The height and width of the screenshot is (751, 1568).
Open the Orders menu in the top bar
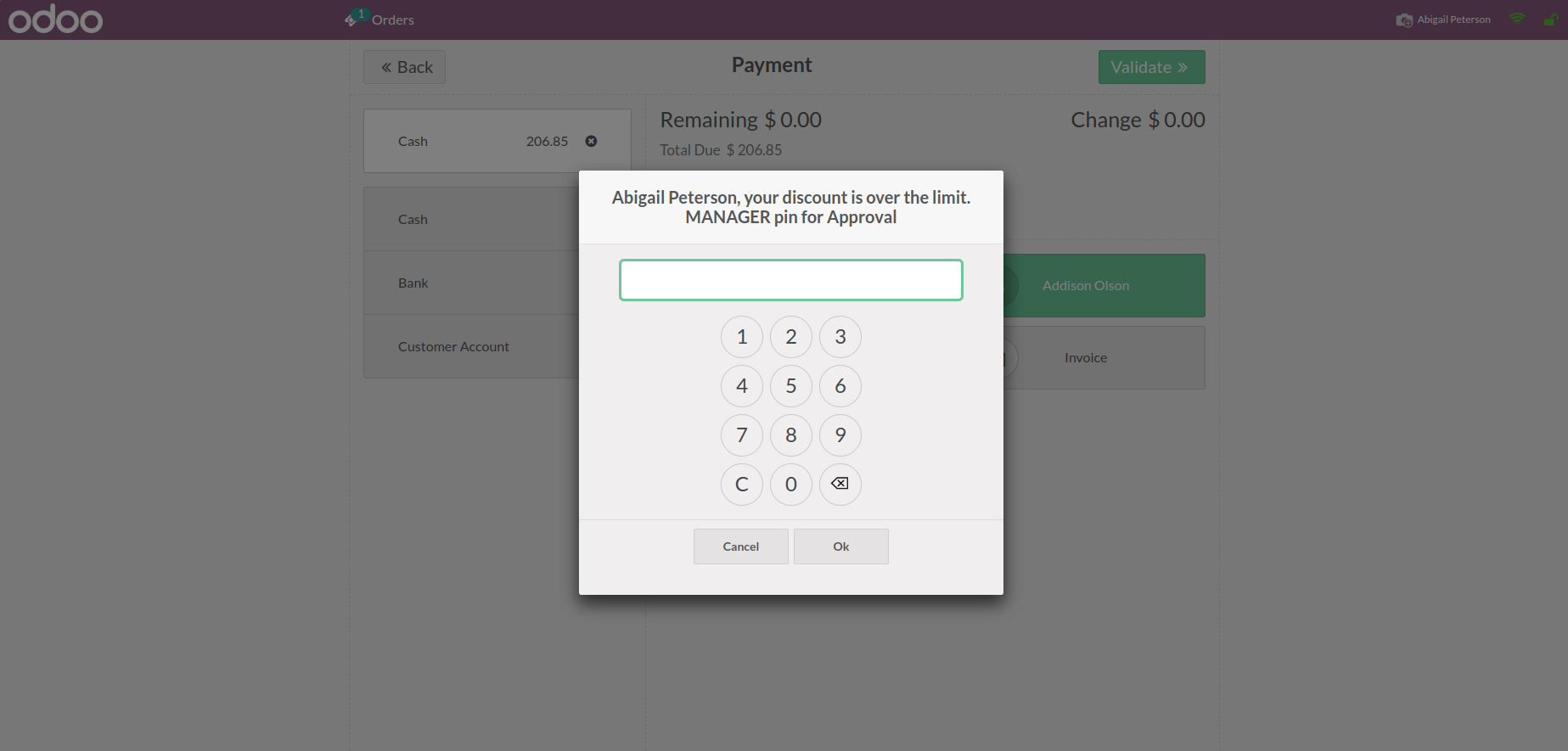pyautogui.click(x=392, y=20)
